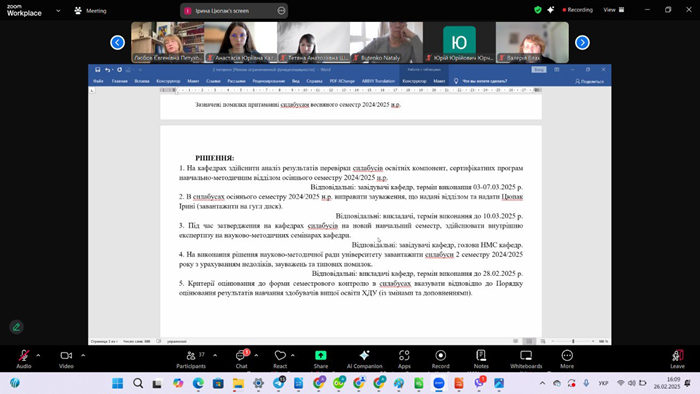Expand the React options arrow
The height and width of the screenshot is (394, 700).
pyautogui.click(x=293, y=356)
